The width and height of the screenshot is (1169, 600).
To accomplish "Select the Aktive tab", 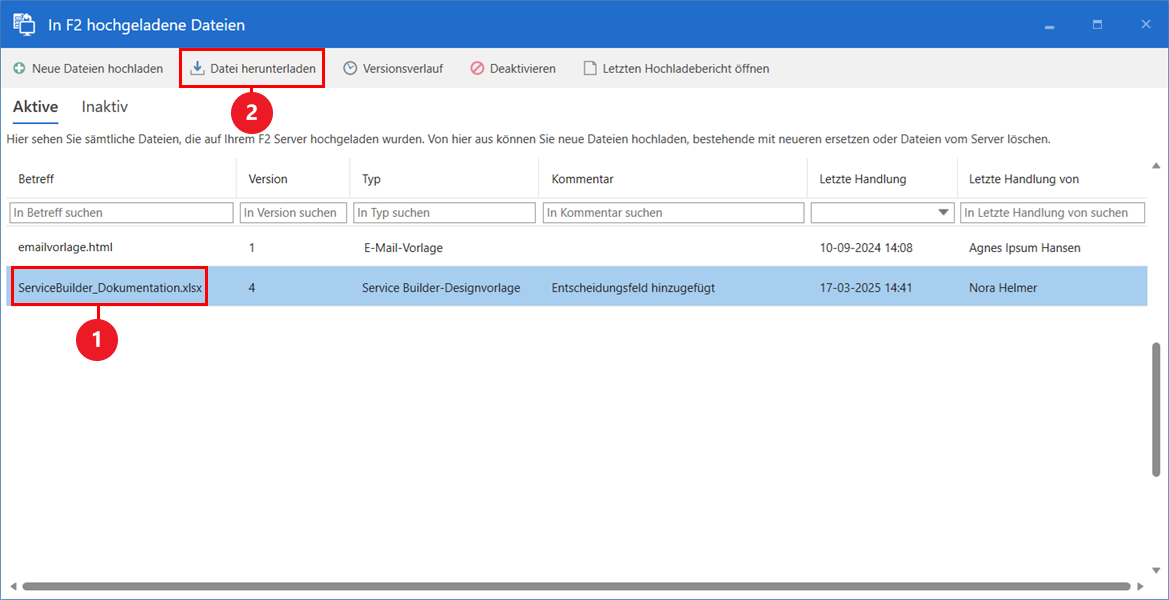I will pos(35,106).
